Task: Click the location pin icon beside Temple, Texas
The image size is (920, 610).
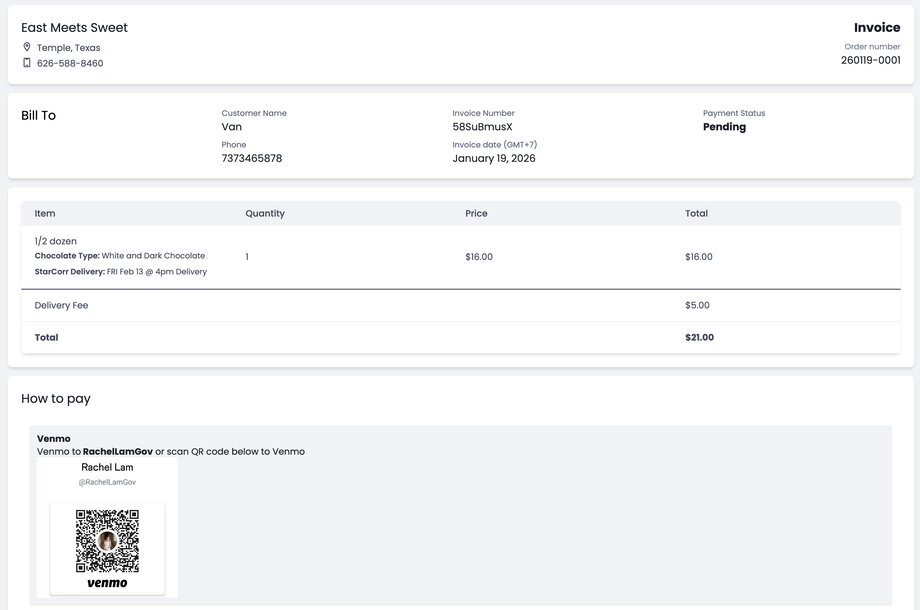Action: point(26,45)
